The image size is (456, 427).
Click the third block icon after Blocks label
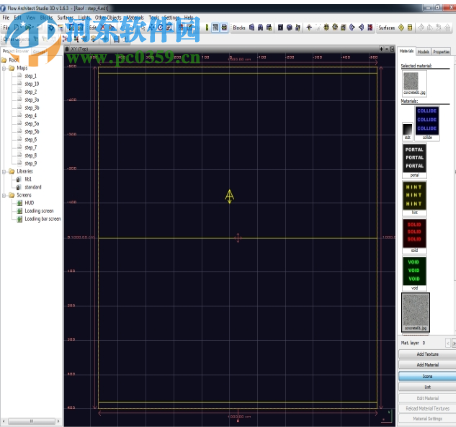pos(269,27)
